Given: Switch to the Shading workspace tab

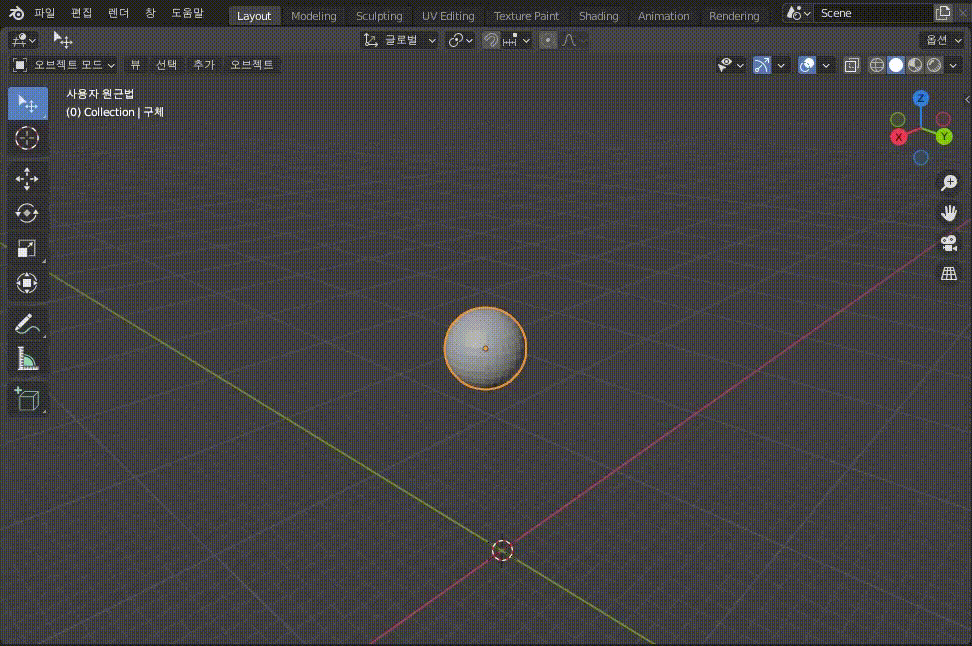Looking at the screenshot, I should click(x=599, y=16).
